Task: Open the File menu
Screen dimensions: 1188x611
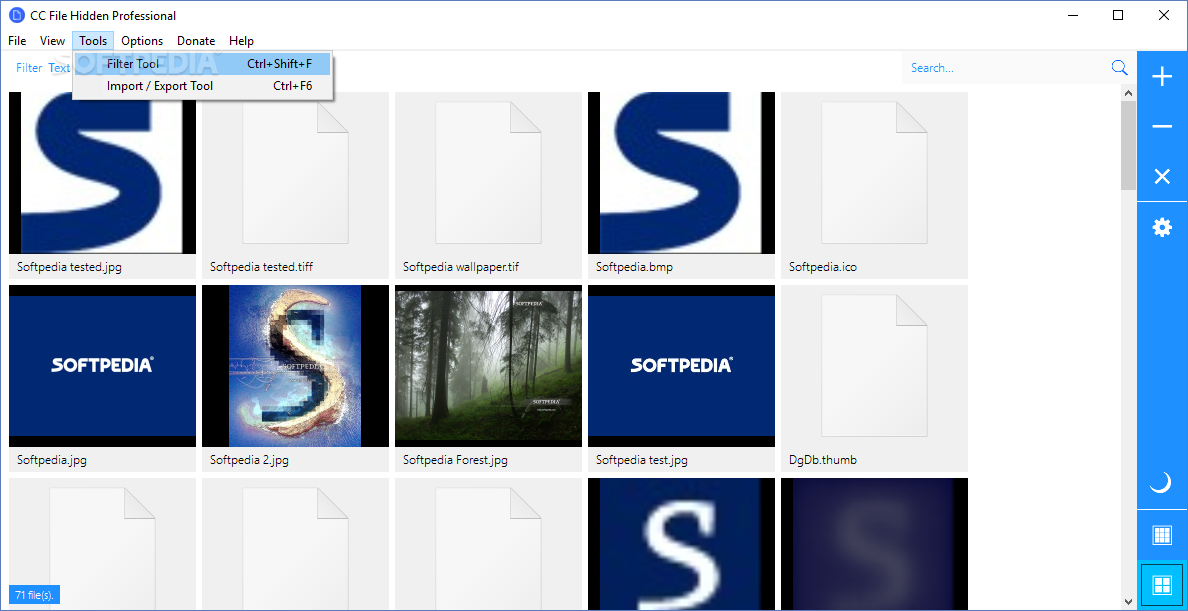Action: (17, 41)
